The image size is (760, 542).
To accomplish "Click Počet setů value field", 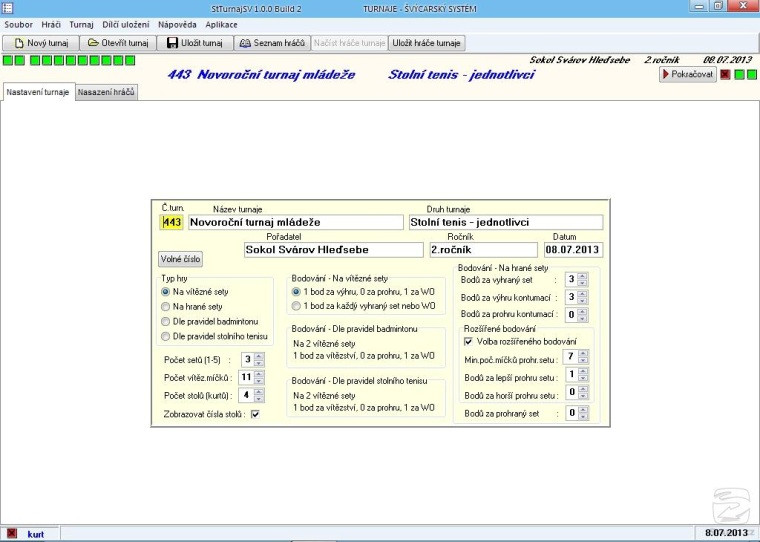I will coord(248,360).
